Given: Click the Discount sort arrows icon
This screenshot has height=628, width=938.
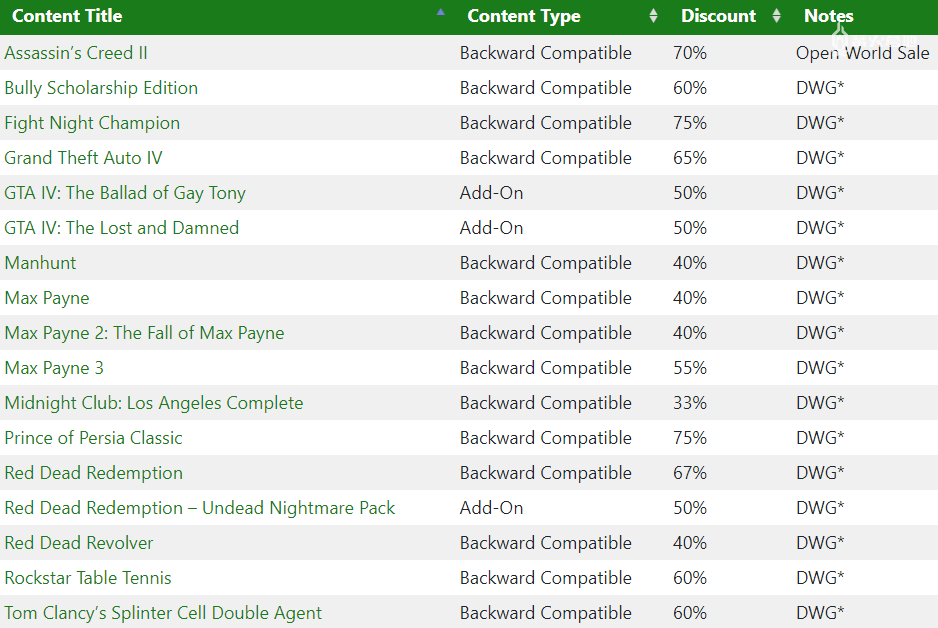Looking at the screenshot, I should pos(776,16).
